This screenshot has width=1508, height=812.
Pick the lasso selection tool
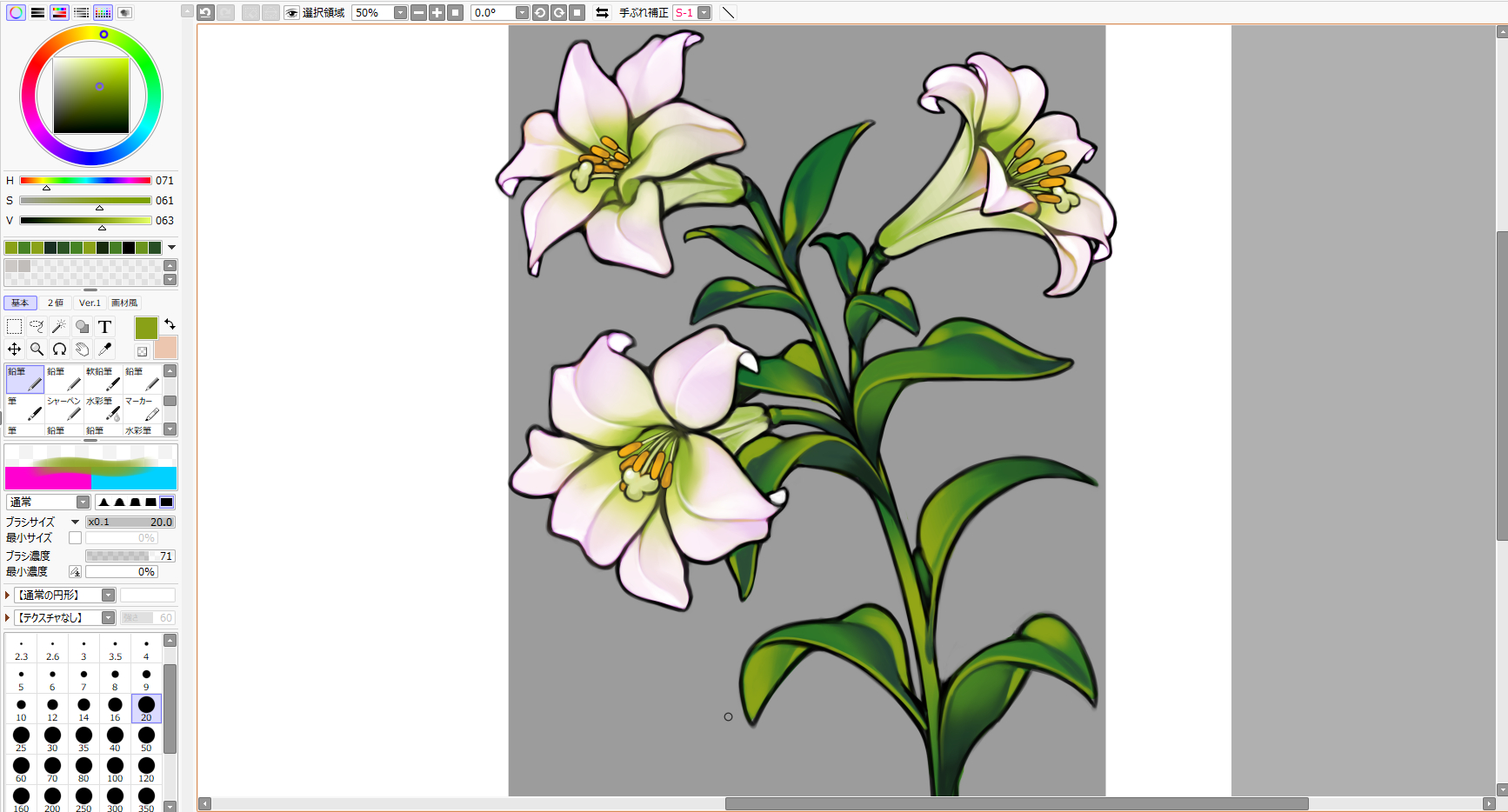click(37, 327)
